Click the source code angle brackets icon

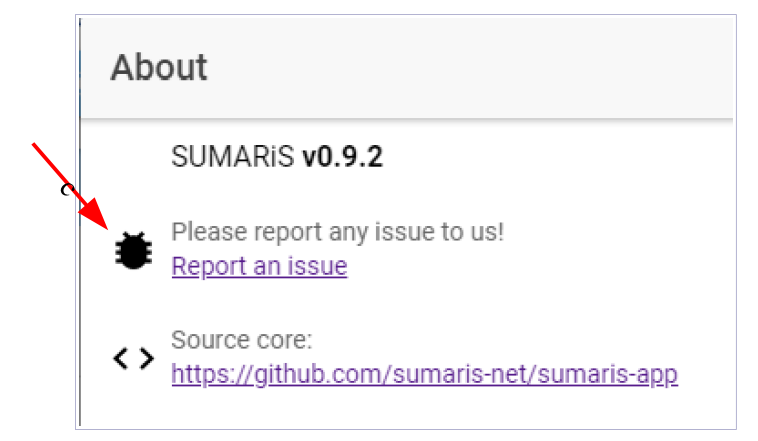[133, 359]
